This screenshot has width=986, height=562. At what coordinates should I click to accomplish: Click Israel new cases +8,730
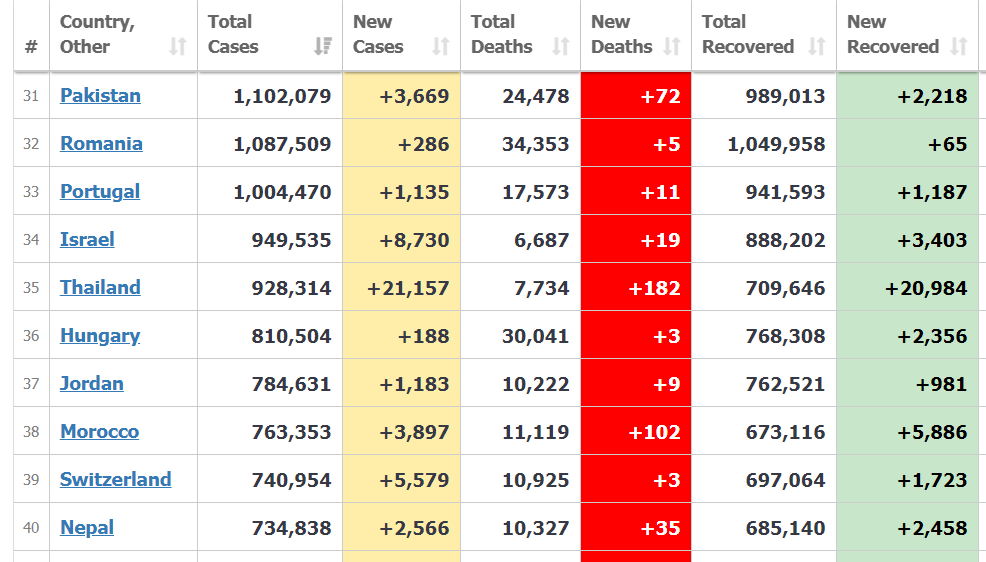(x=414, y=240)
